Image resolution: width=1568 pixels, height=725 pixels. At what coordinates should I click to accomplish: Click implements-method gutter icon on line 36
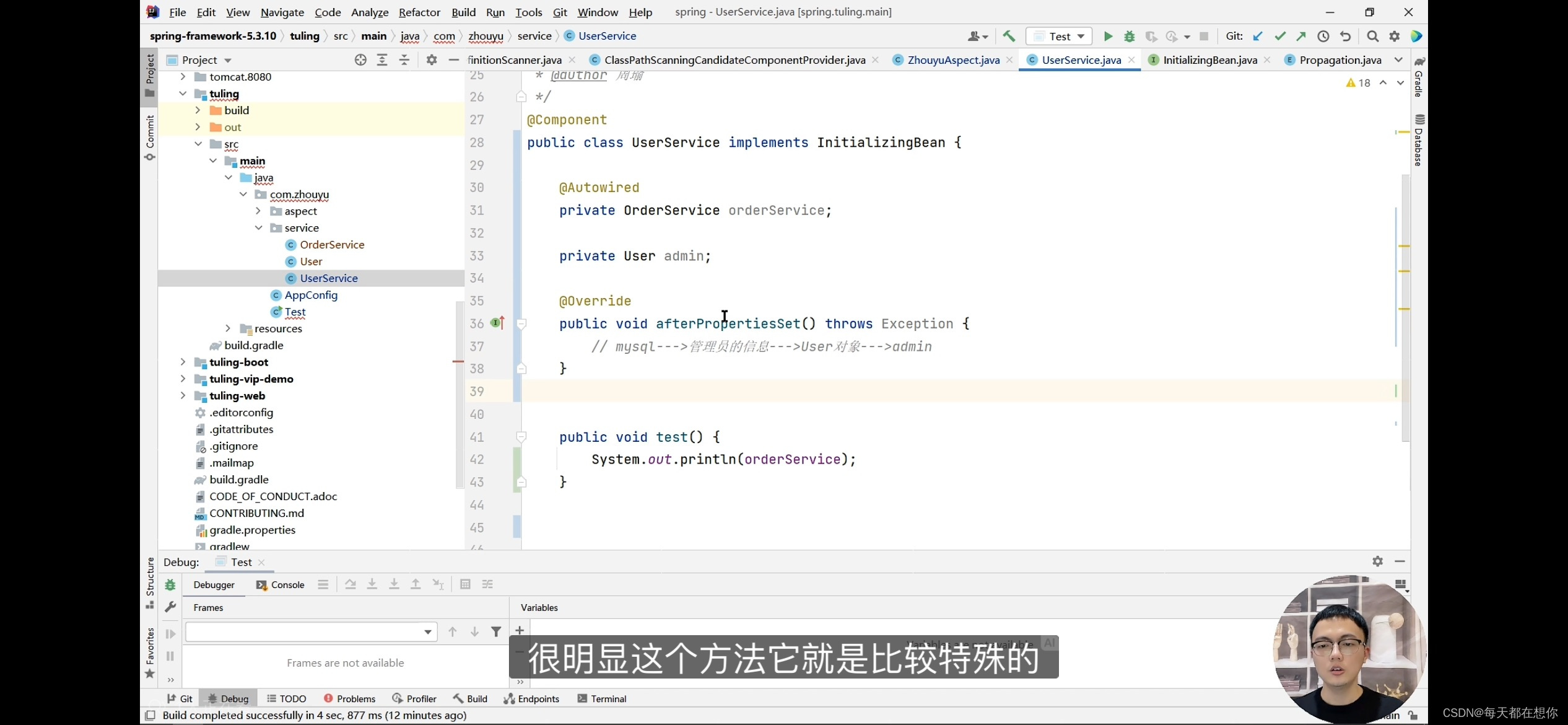pyautogui.click(x=497, y=323)
